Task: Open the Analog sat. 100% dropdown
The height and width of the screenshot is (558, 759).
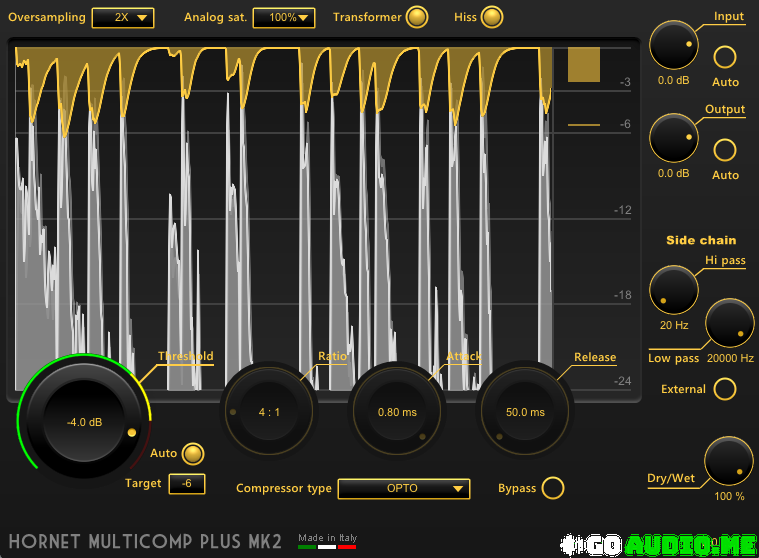Action: [x=284, y=18]
